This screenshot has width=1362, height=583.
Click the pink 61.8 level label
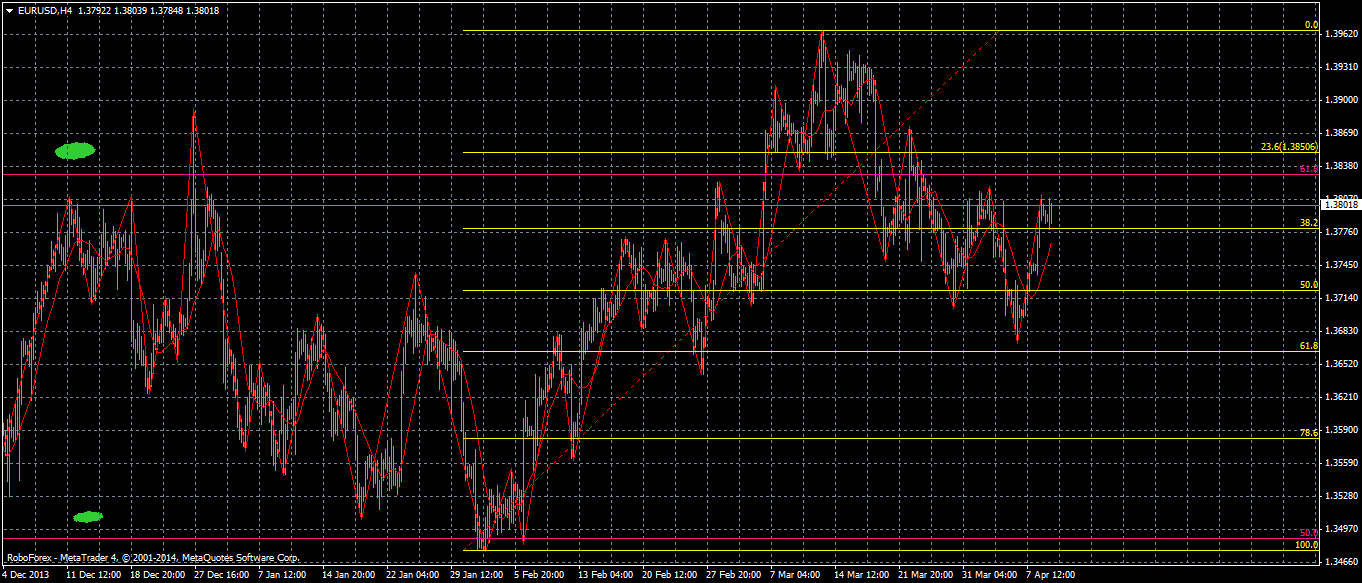click(1309, 169)
